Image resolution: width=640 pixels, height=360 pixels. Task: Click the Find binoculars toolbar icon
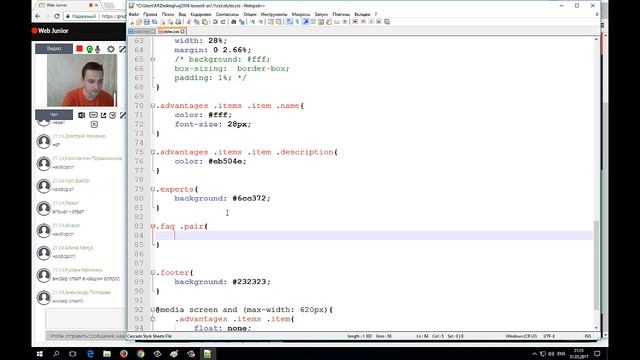pos(233,22)
